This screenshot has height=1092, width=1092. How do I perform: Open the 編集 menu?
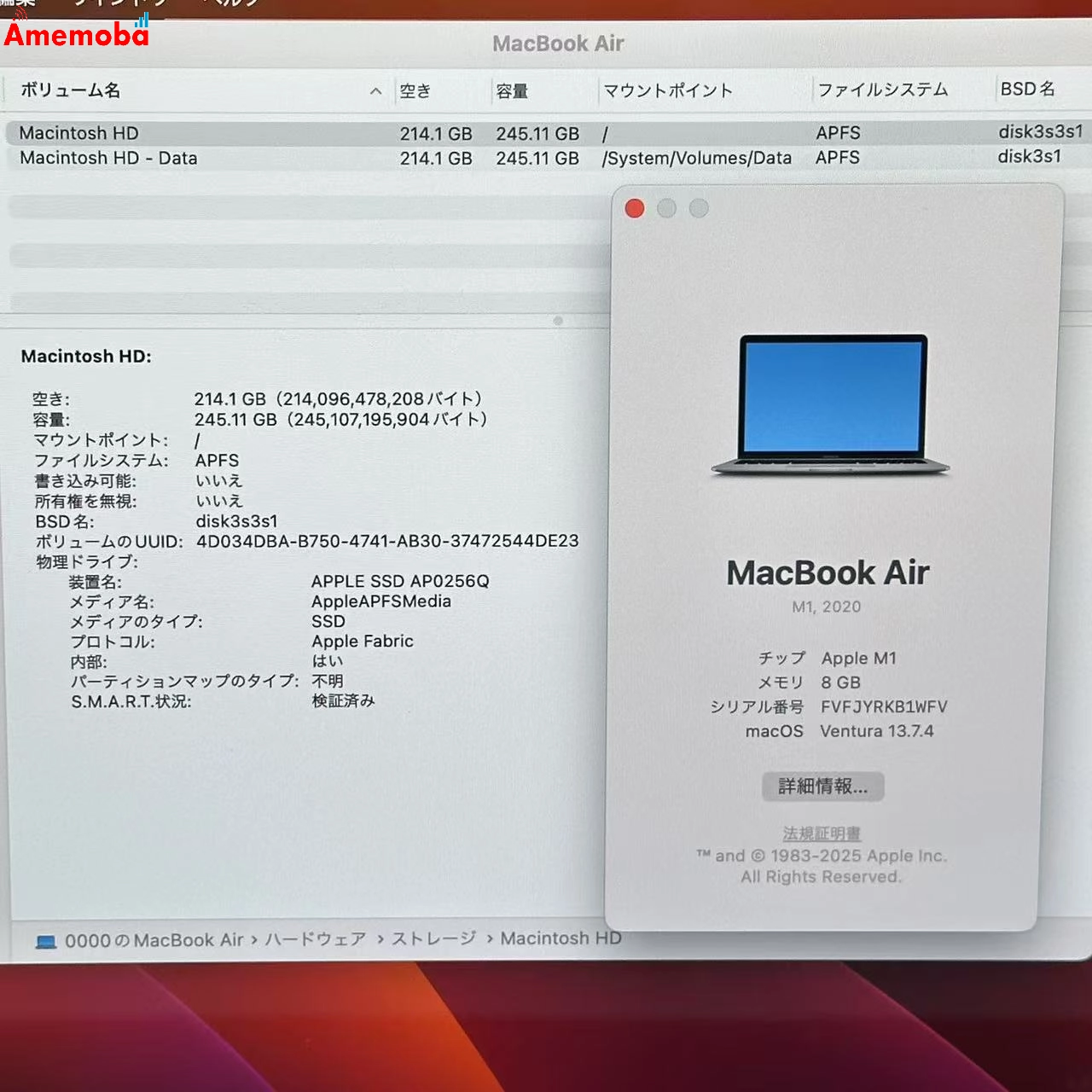(21, 4)
